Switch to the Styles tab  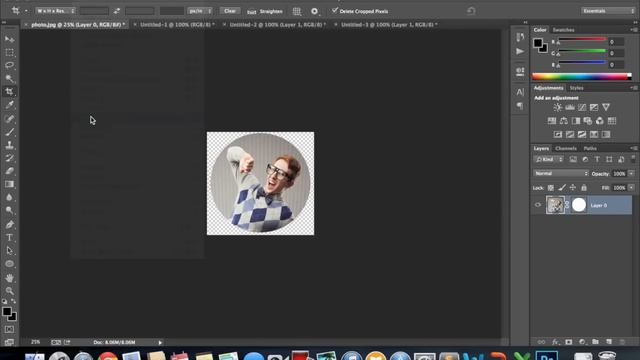[576, 88]
